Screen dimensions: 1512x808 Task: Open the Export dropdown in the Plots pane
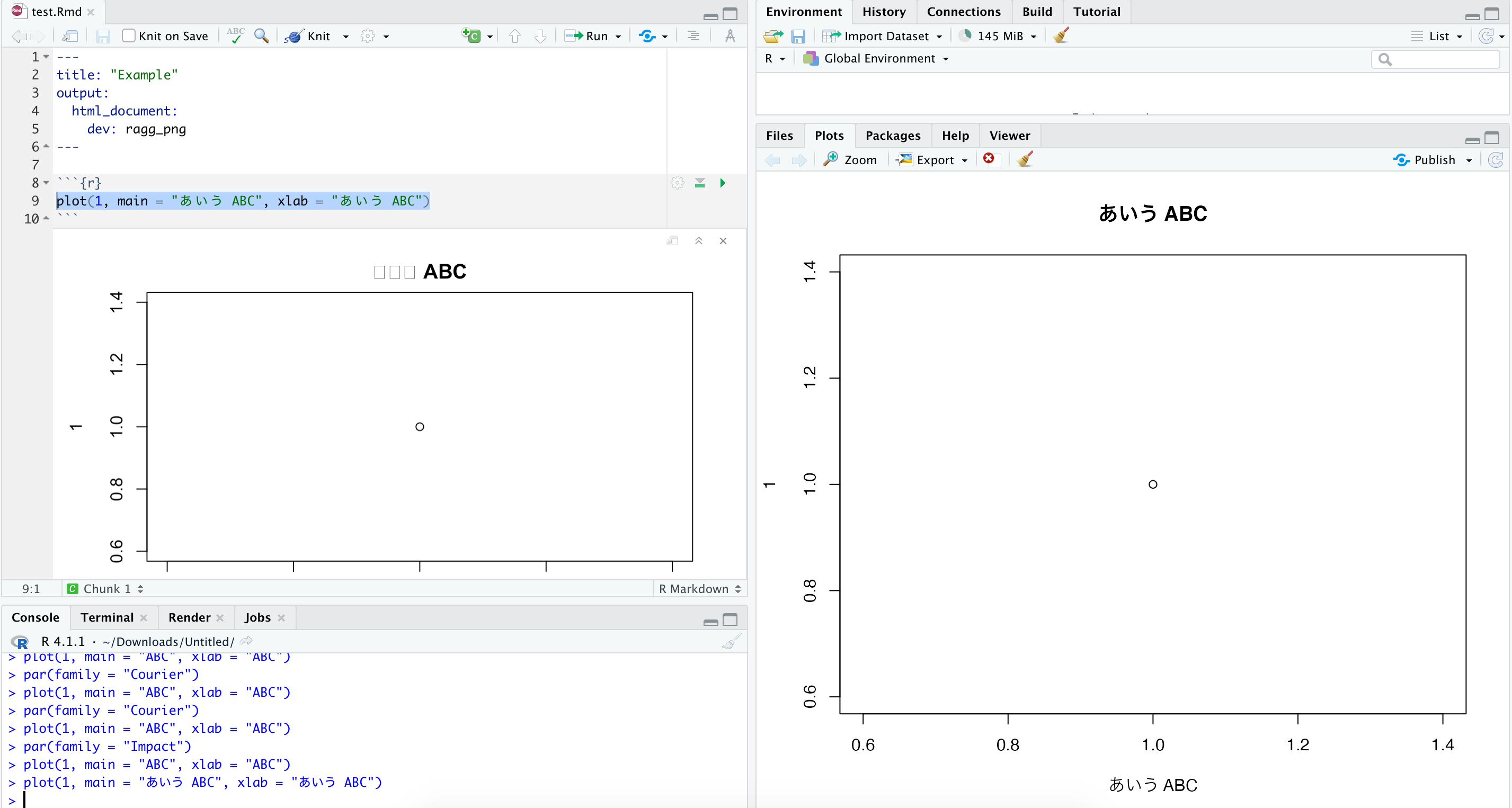click(x=931, y=159)
